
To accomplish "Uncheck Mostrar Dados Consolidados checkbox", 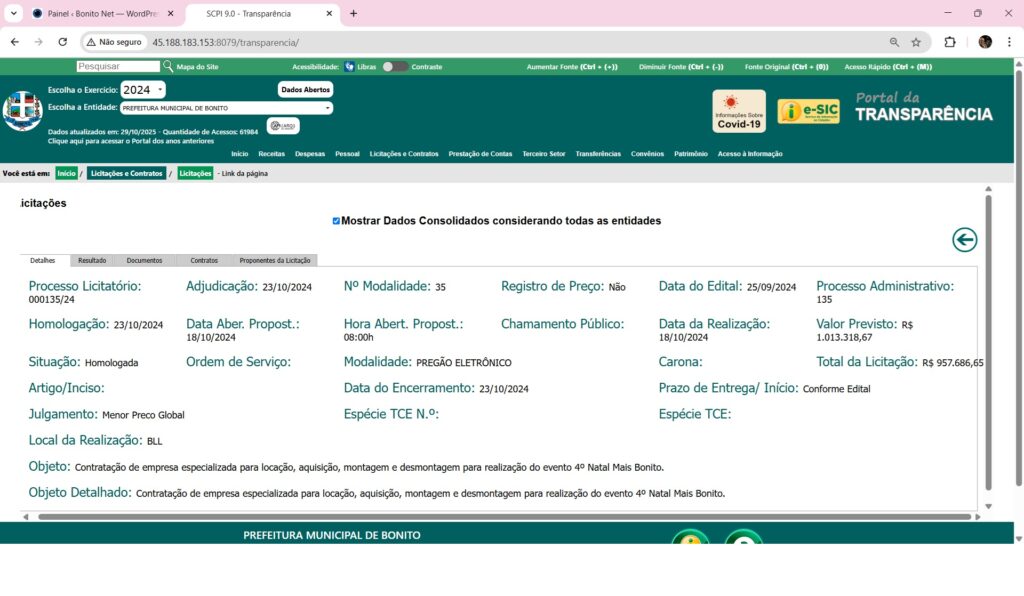I will [336, 221].
